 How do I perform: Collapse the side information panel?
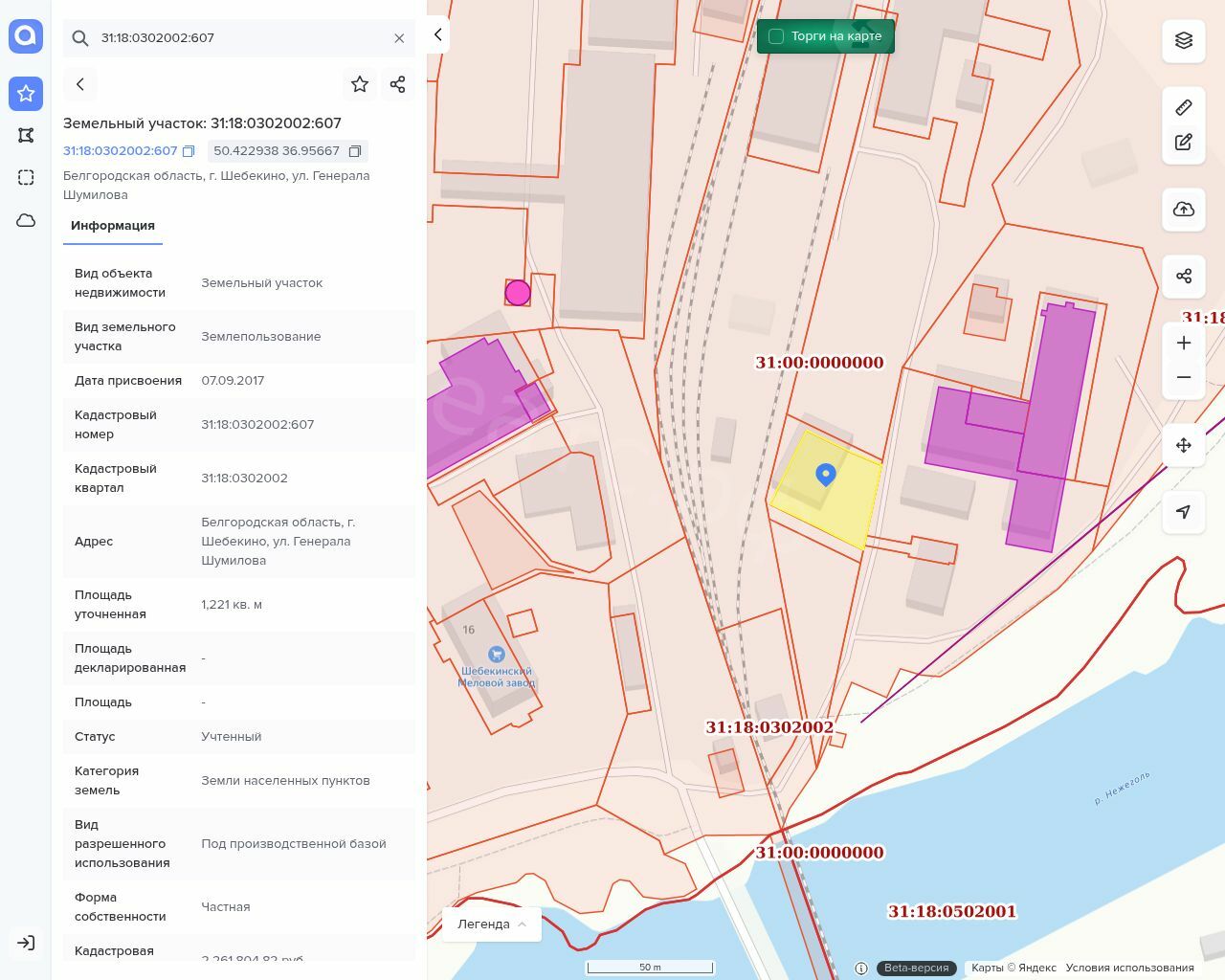(x=437, y=34)
